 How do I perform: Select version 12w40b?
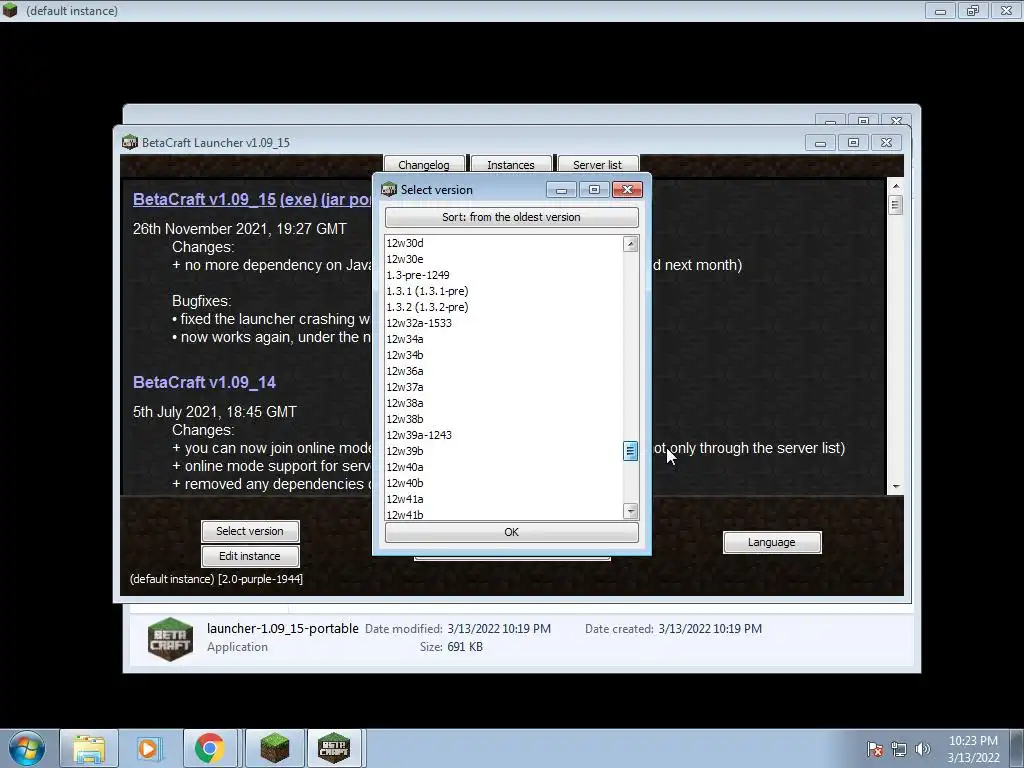pyautogui.click(x=504, y=483)
